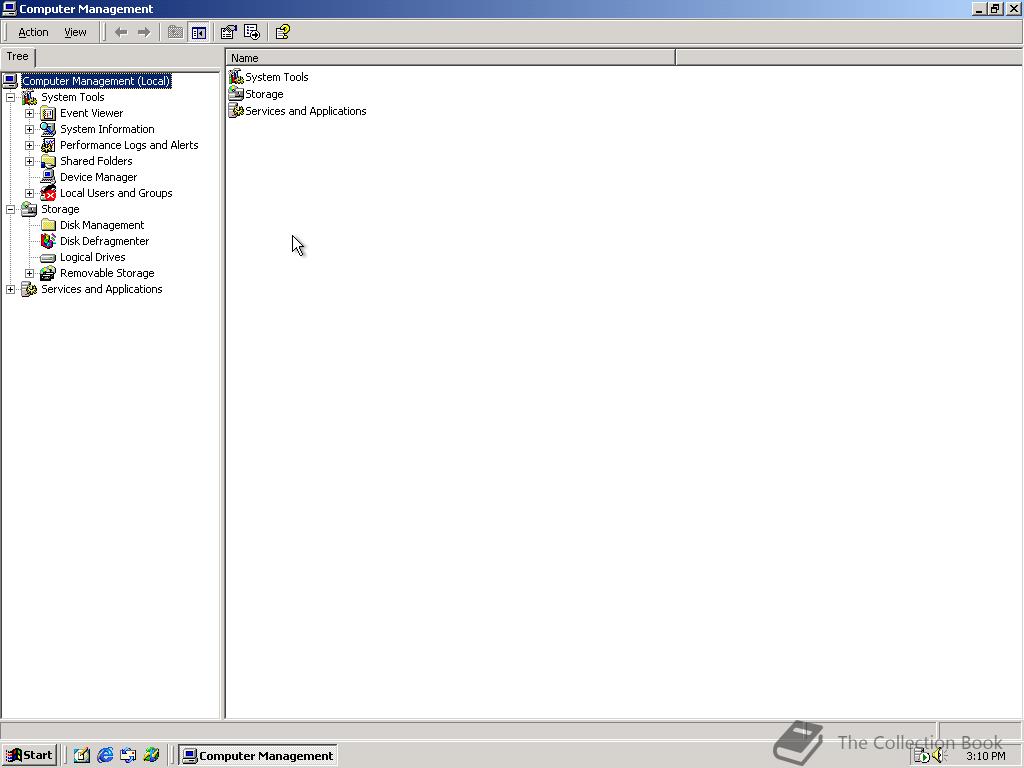Launch Internet Explorer from quick launch
1024x768 pixels.
[104, 756]
